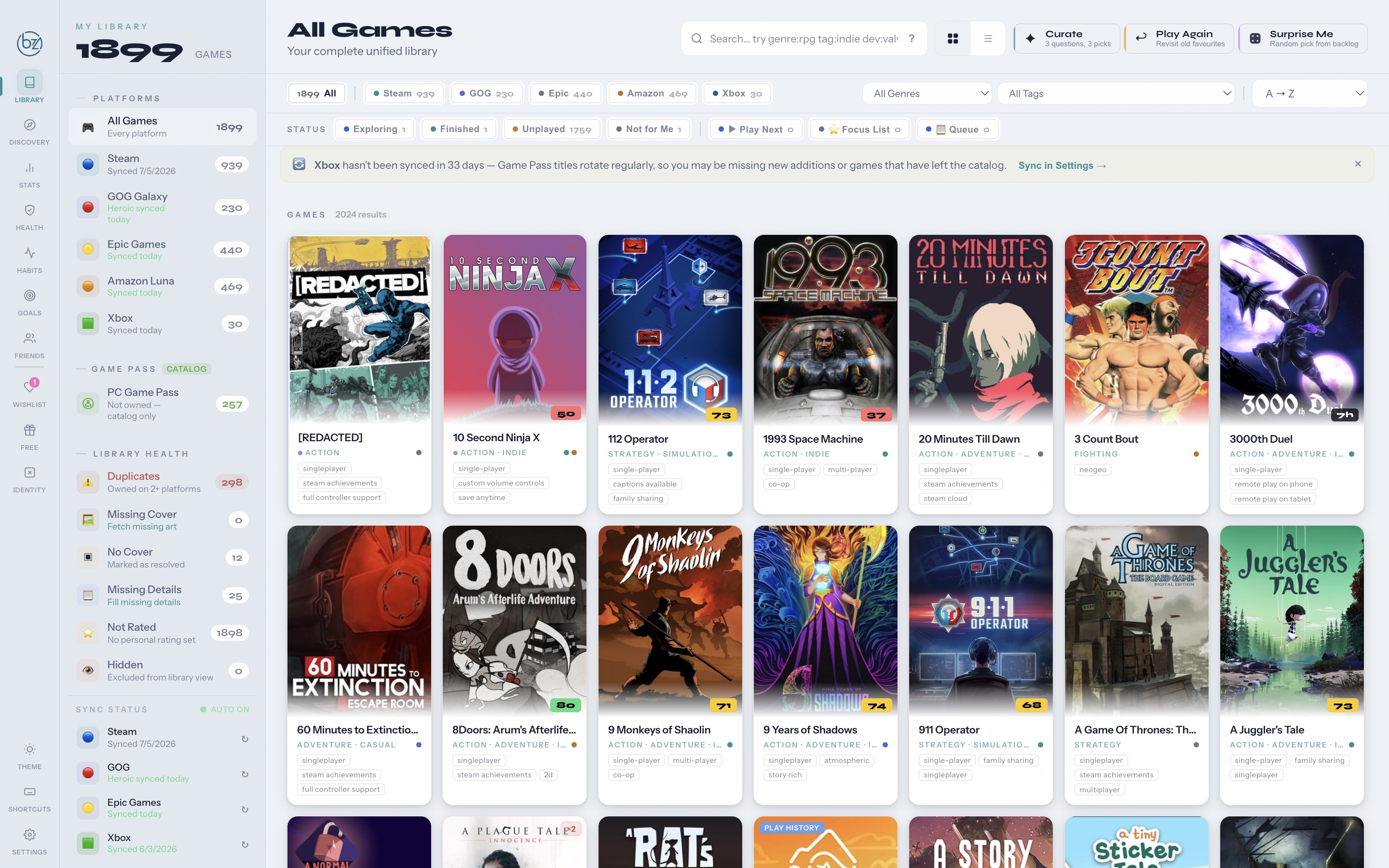
Task: Click the Not Rated star icon
Action: click(x=88, y=633)
